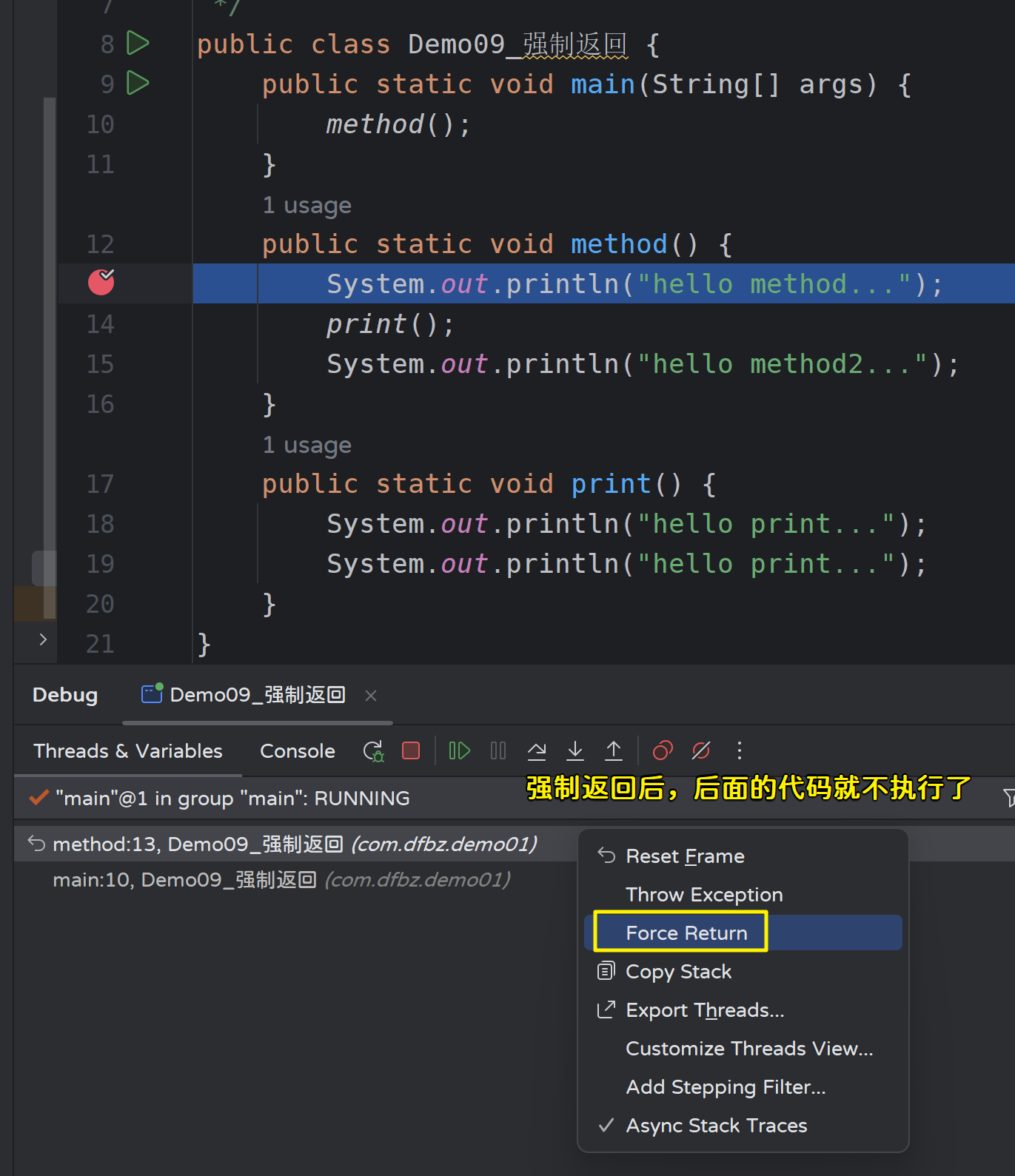Click the Export Threads arrow icon
1015x1176 pixels.
pyautogui.click(x=606, y=1009)
